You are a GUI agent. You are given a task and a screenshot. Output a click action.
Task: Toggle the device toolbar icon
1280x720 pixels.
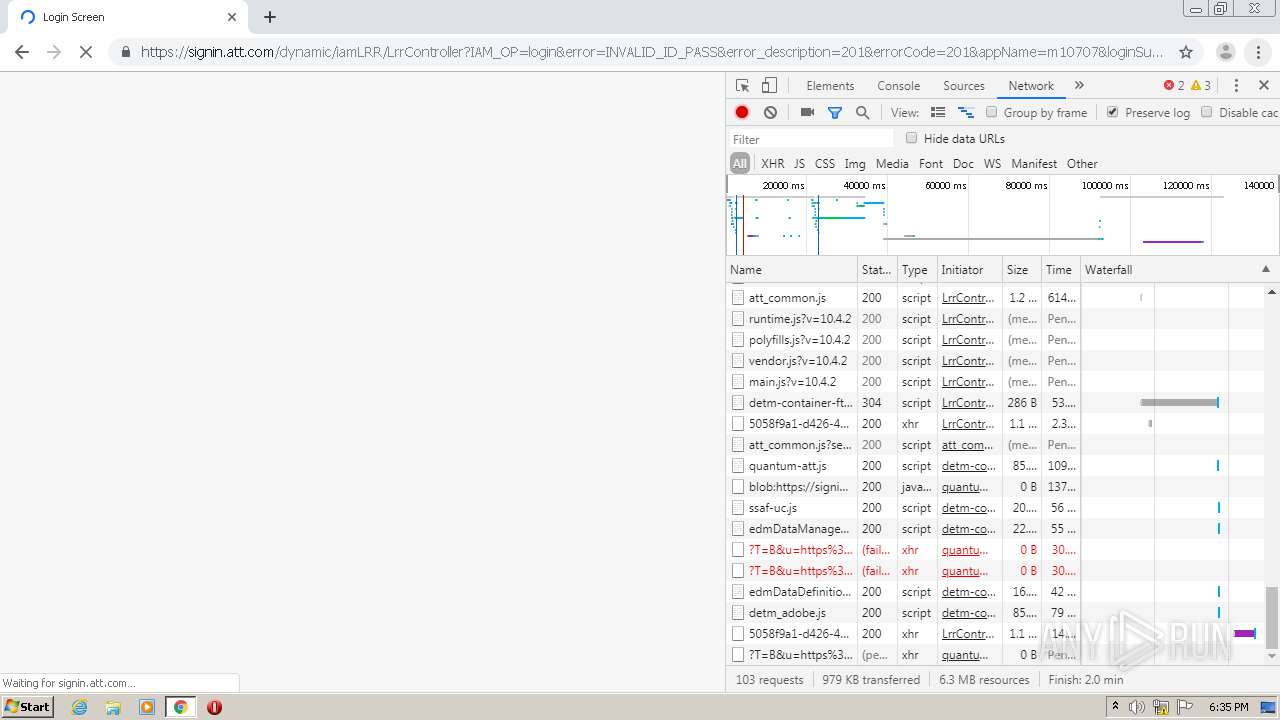(x=769, y=86)
